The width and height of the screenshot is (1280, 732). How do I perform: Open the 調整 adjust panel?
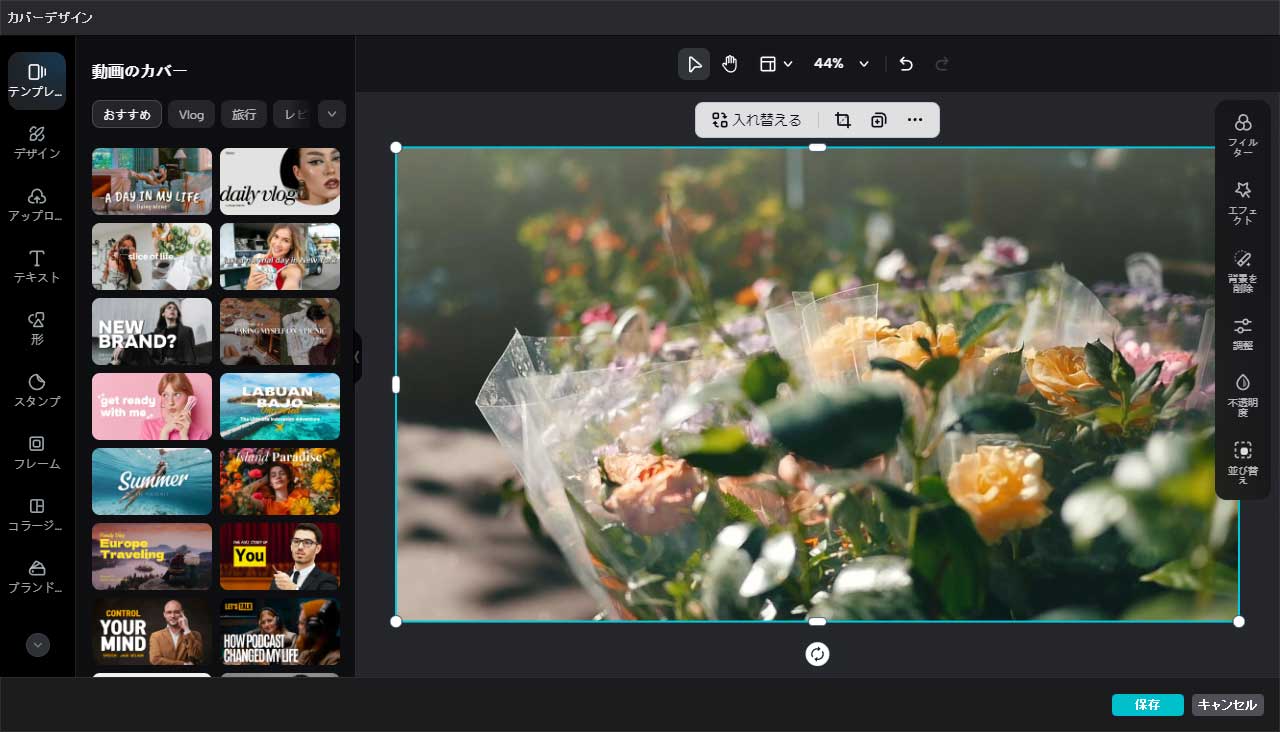pyautogui.click(x=1243, y=334)
